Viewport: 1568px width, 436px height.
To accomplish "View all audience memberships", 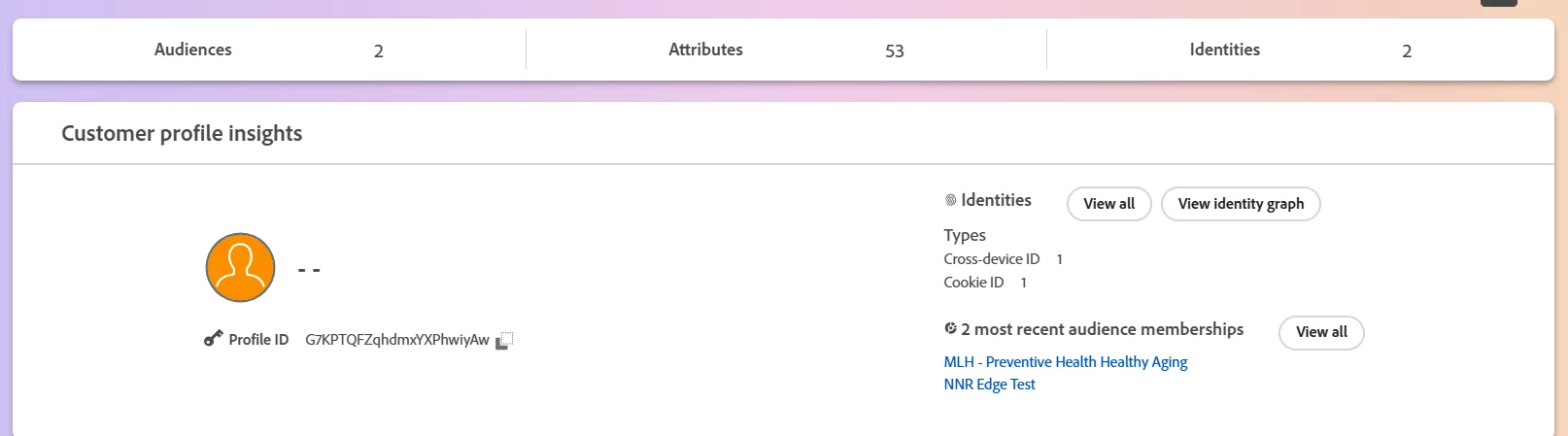I will click(x=1321, y=332).
